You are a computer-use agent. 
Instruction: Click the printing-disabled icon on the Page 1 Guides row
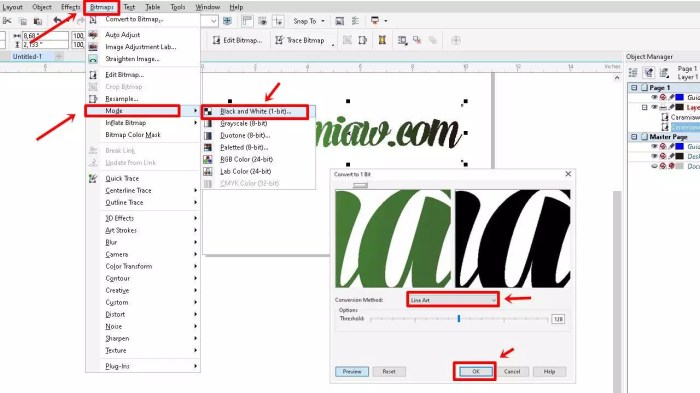(663, 97)
